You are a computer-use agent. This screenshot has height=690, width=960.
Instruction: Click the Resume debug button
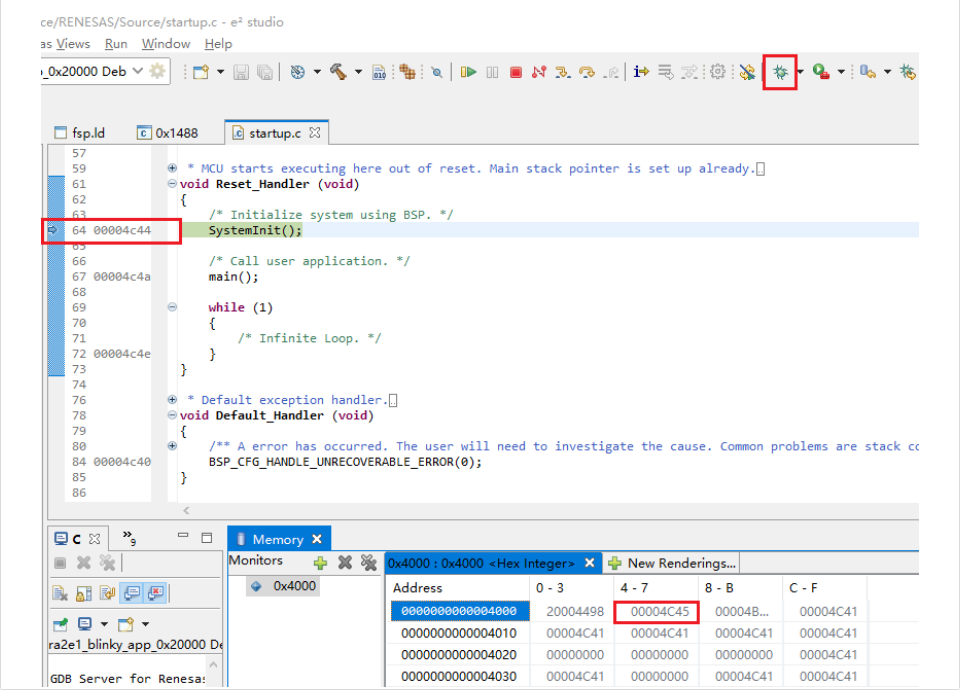(468, 72)
